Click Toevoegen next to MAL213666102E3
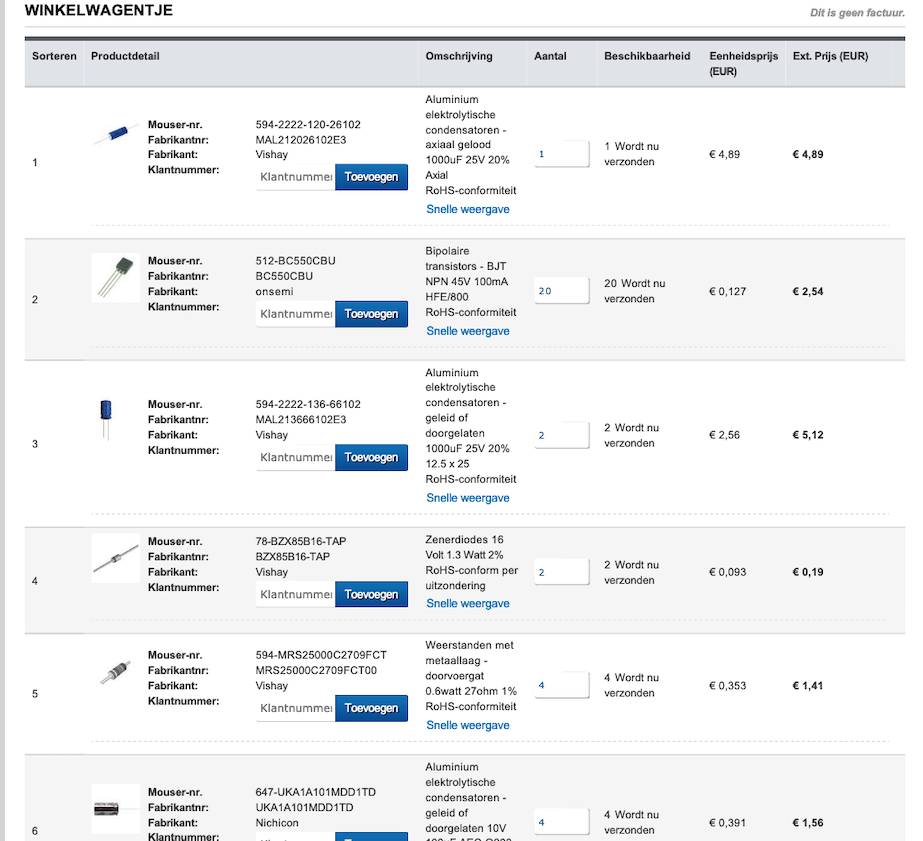The height and width of the screenshot is (841, 923). point(371,457)
